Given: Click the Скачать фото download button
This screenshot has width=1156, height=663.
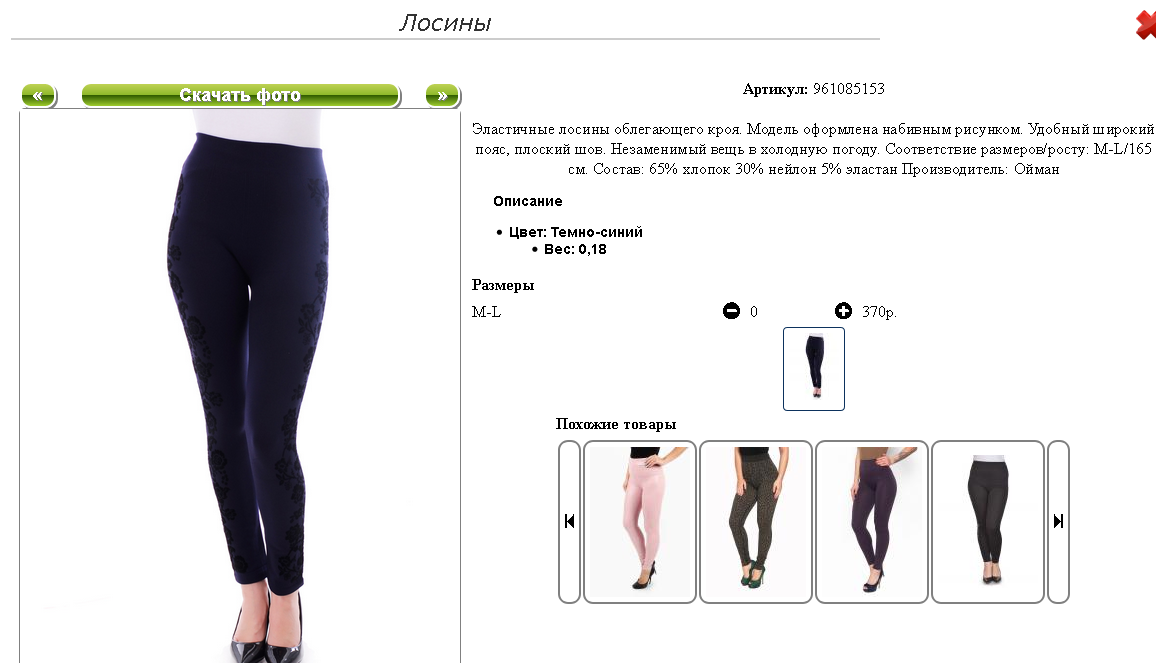Looking at the screenshot, I should 241,95.
